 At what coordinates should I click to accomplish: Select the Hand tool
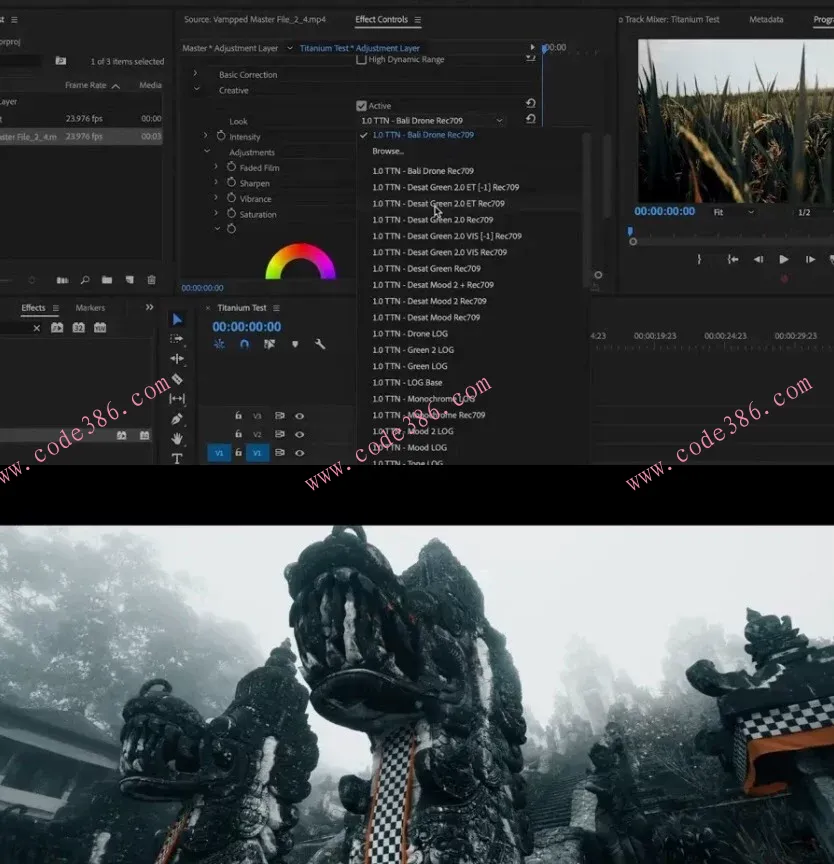(x=177, y=439)
